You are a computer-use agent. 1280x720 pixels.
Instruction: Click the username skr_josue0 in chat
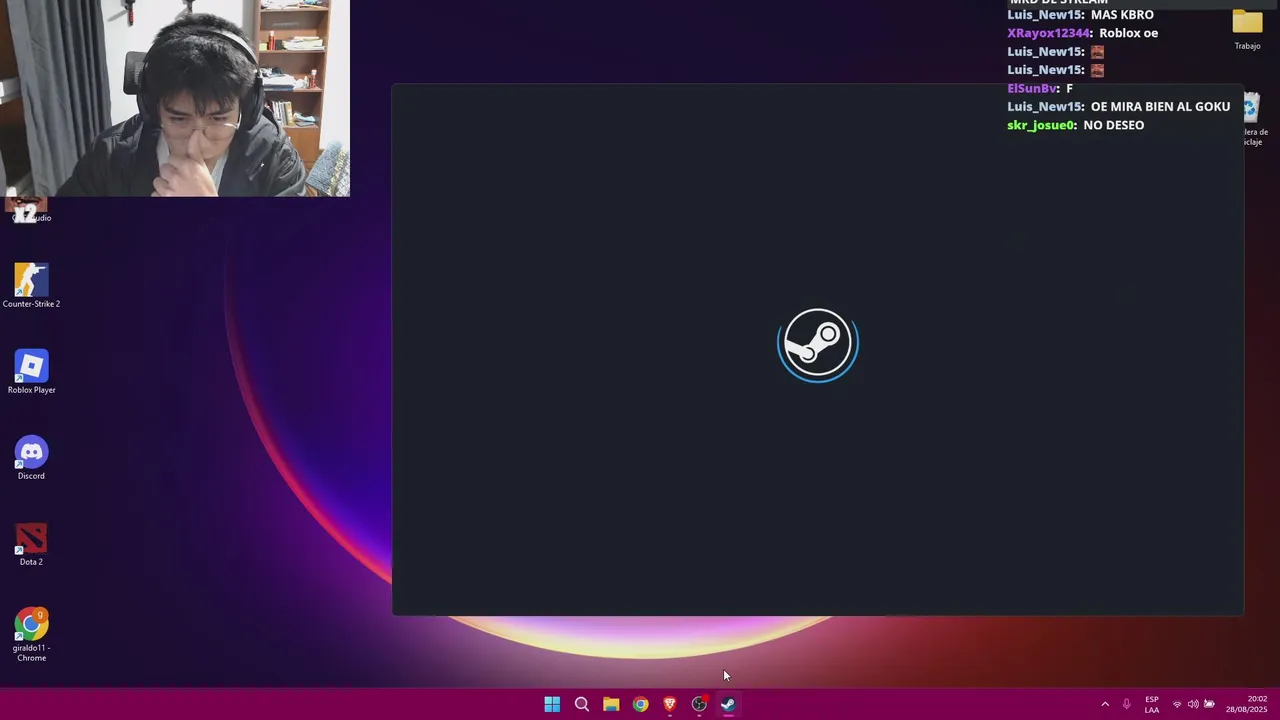1041,125
